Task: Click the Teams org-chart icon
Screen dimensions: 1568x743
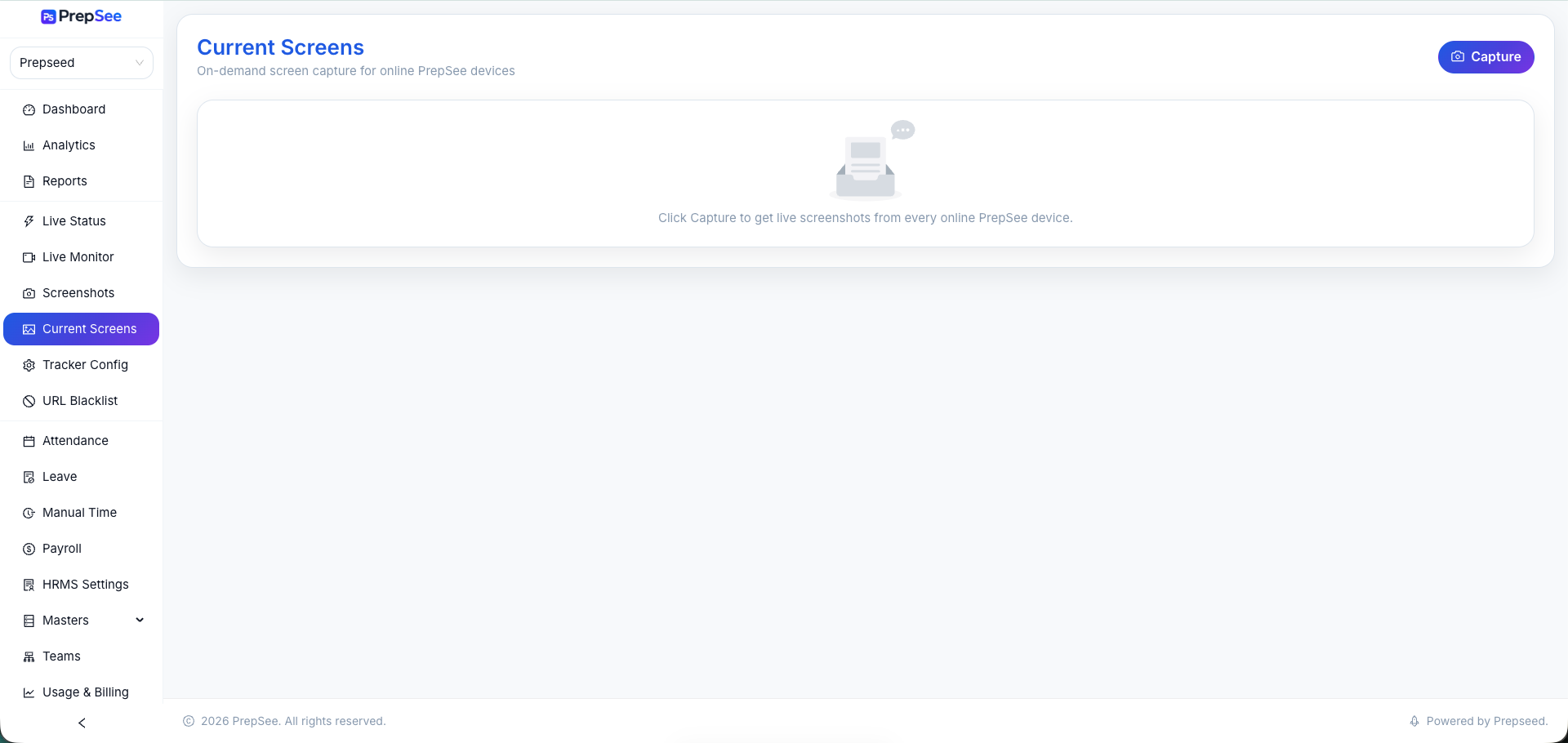Action: (29, 657)
